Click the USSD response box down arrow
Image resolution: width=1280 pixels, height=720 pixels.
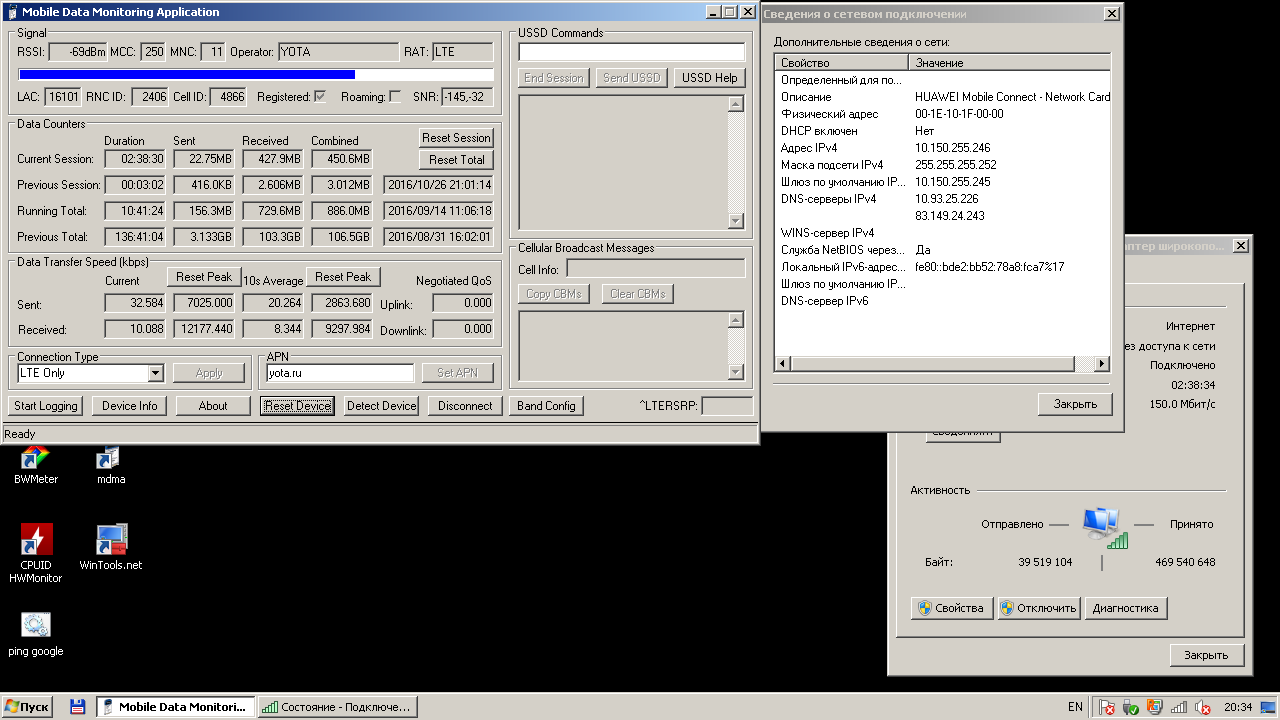[x=736, y=221]
